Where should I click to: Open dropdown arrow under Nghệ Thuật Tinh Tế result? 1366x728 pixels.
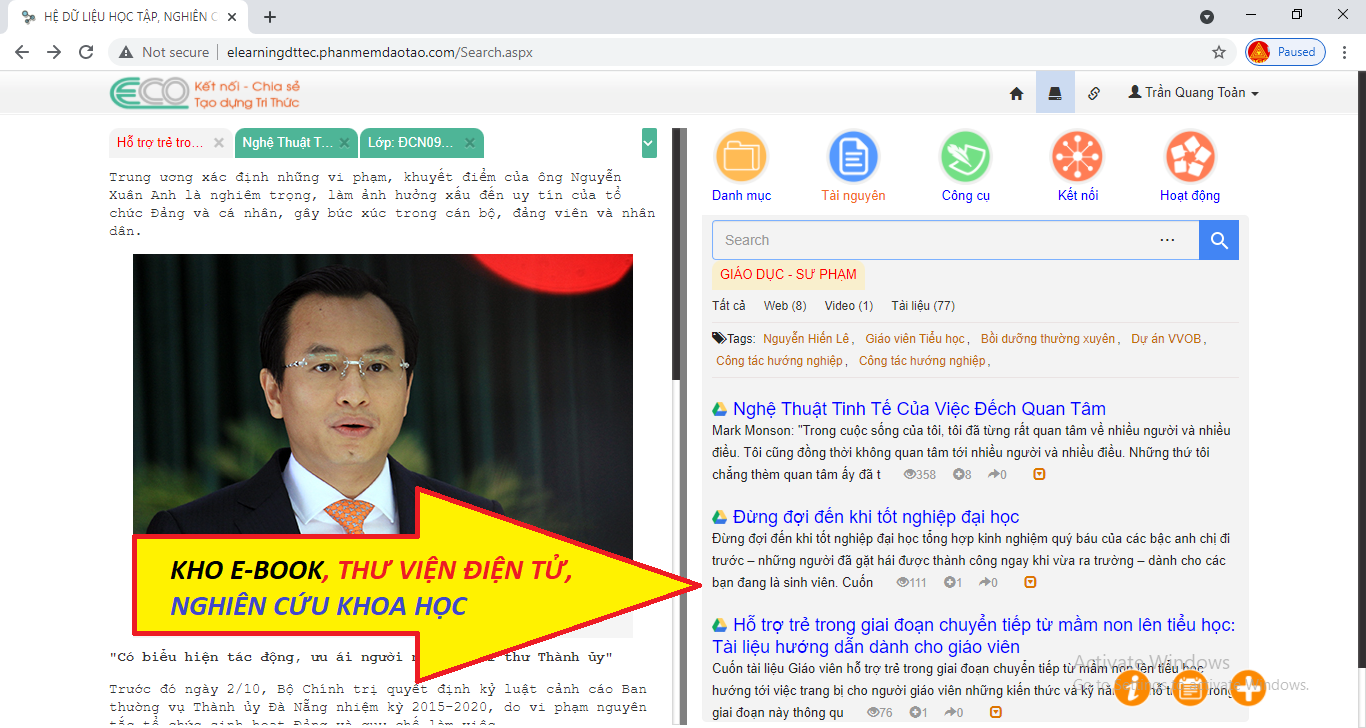pyautogui.click(x=1039, y=474)
